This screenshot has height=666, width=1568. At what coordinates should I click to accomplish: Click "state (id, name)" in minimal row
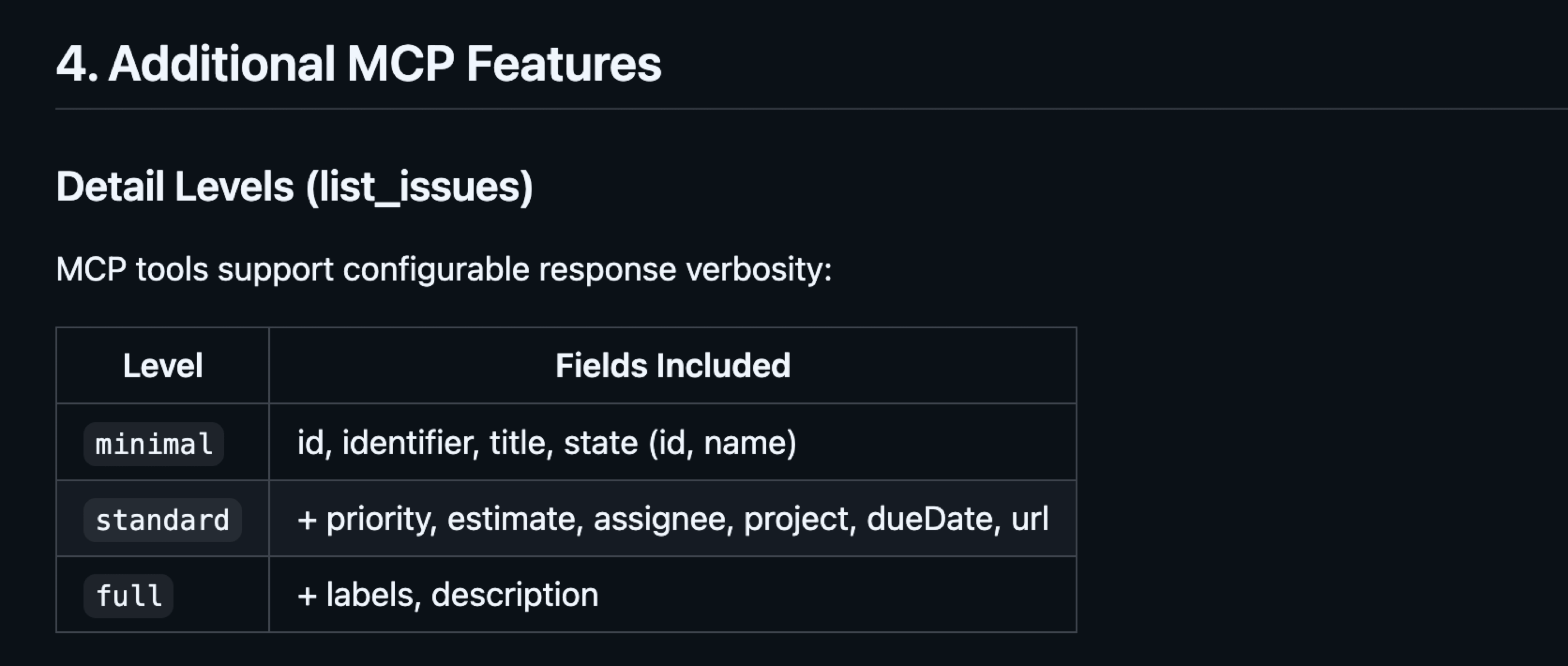click(x=679, y=443)
